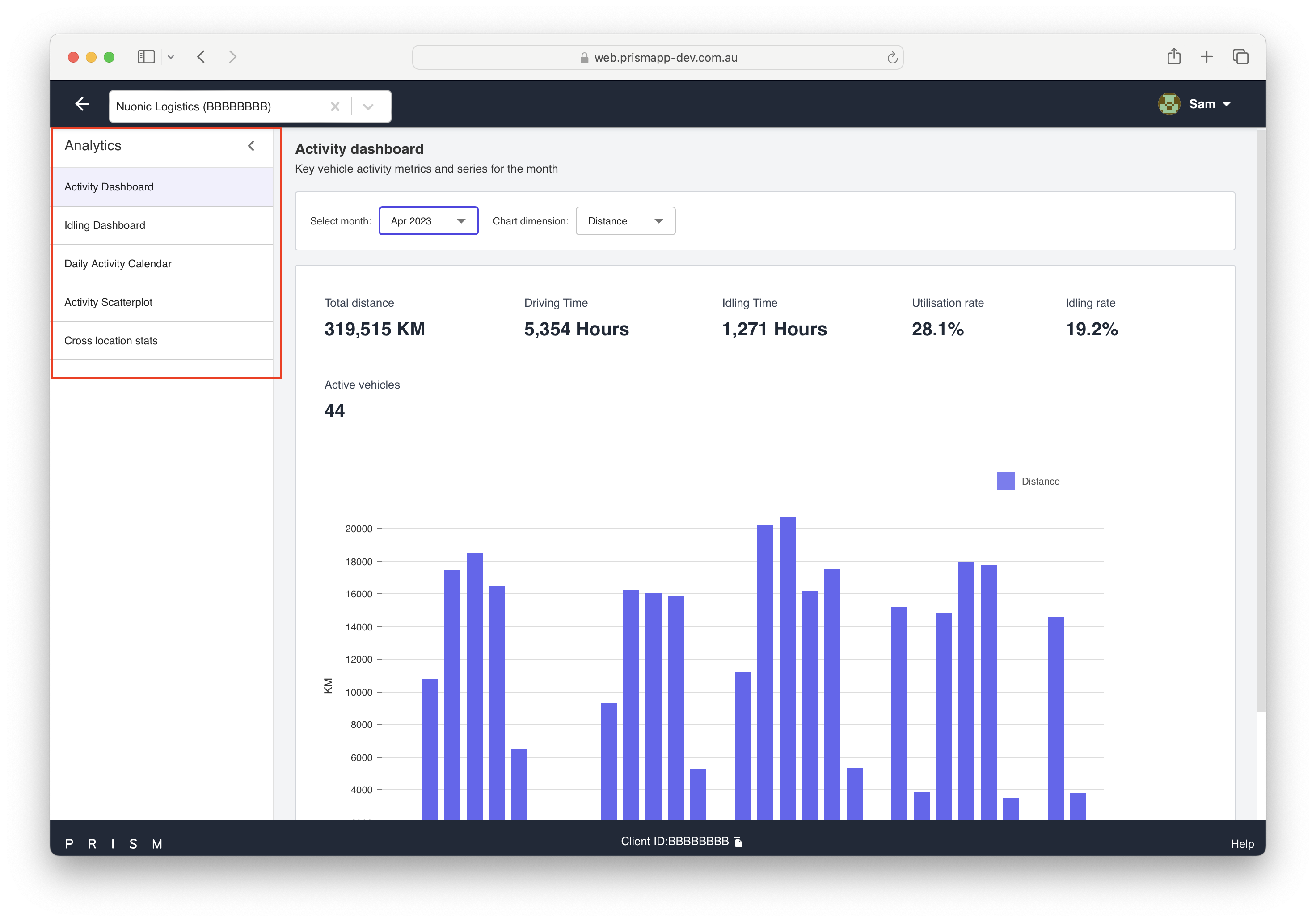Show Safari tab overview
1316x922 pixels.
[x=1240, y=57]
